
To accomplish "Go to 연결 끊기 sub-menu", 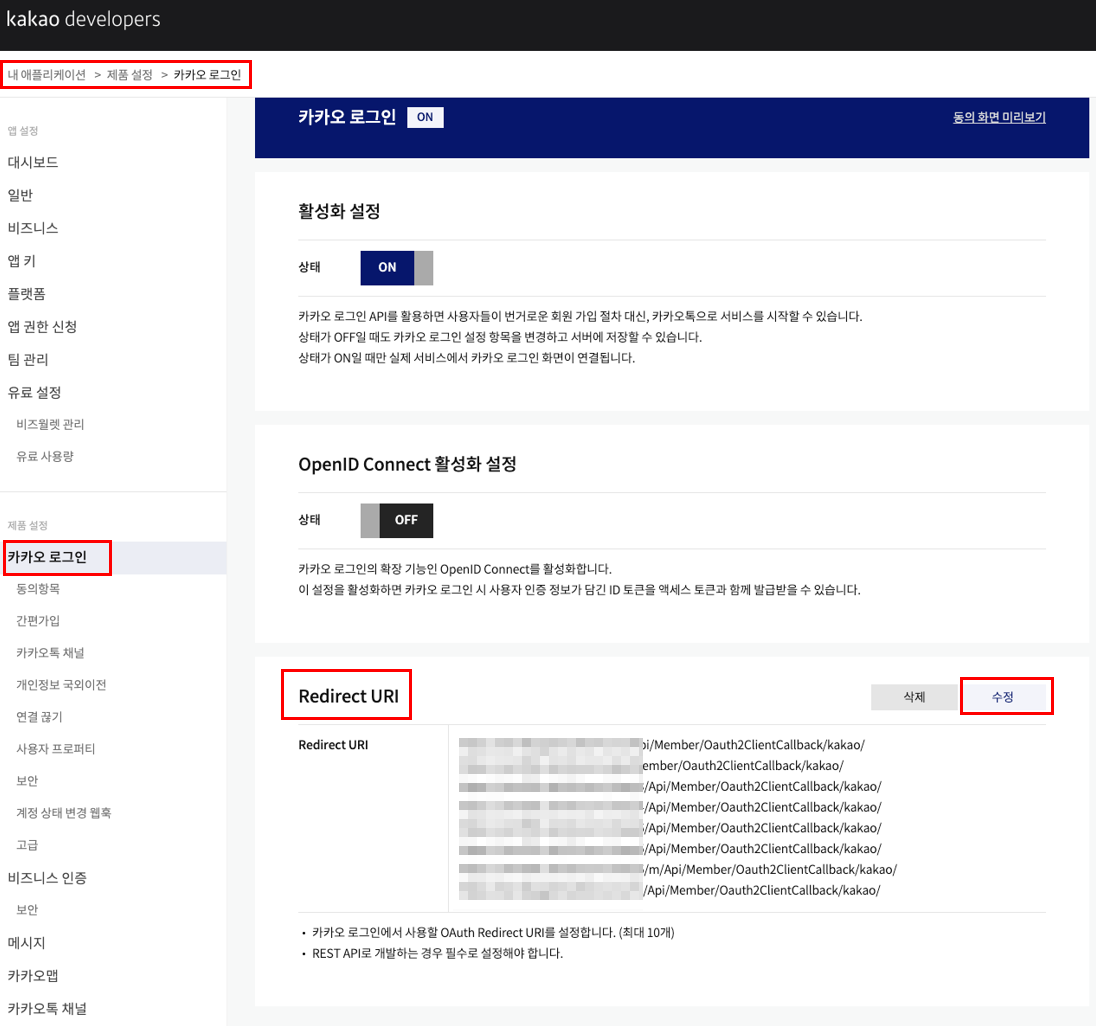I will 39,717.
